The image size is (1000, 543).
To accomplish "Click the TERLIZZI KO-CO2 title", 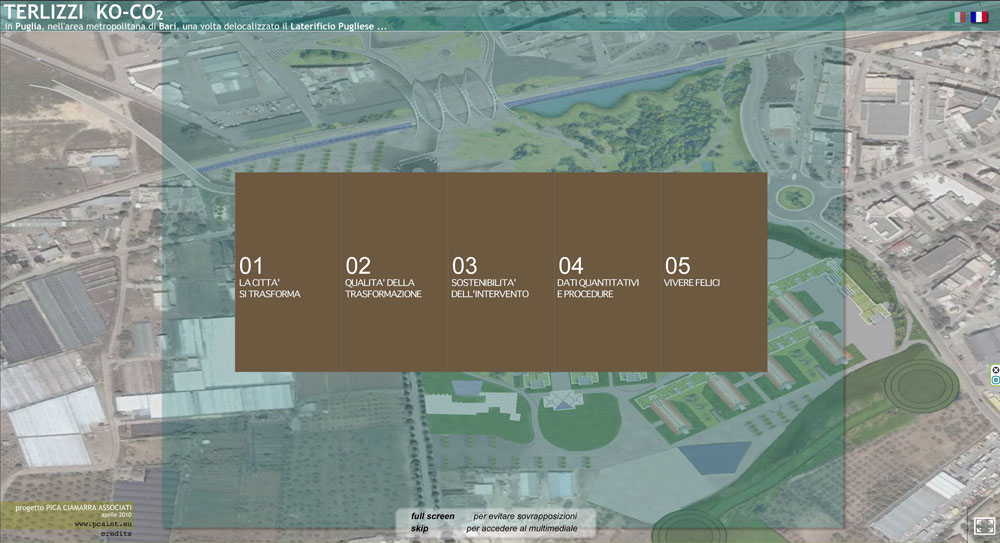I will [x=83, y=11].
